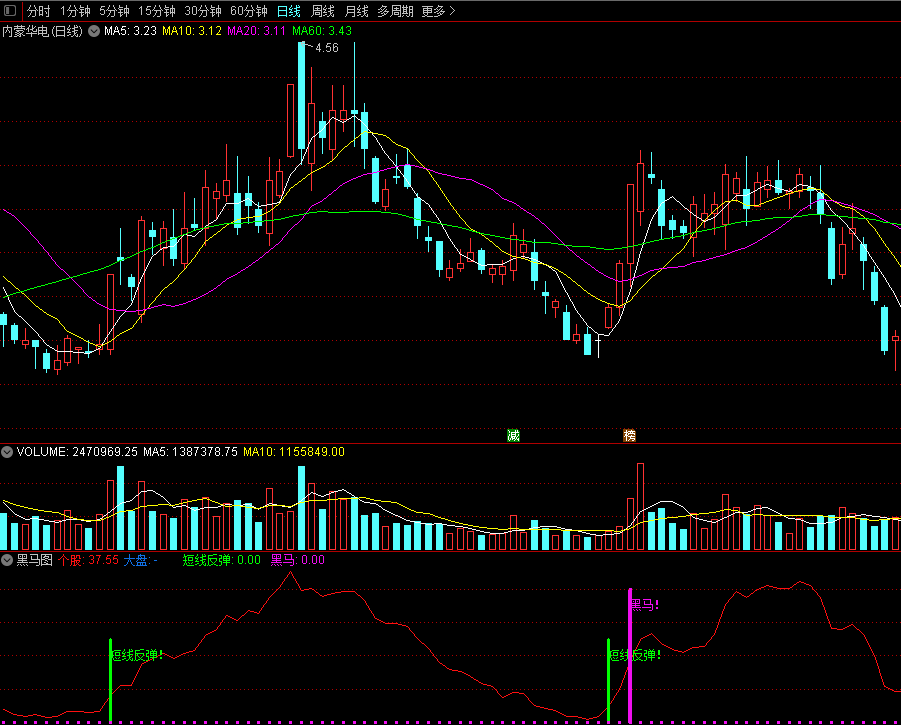Click the 内蒙华电(日线) stock title
901x725 pixels.
[43, 31]
